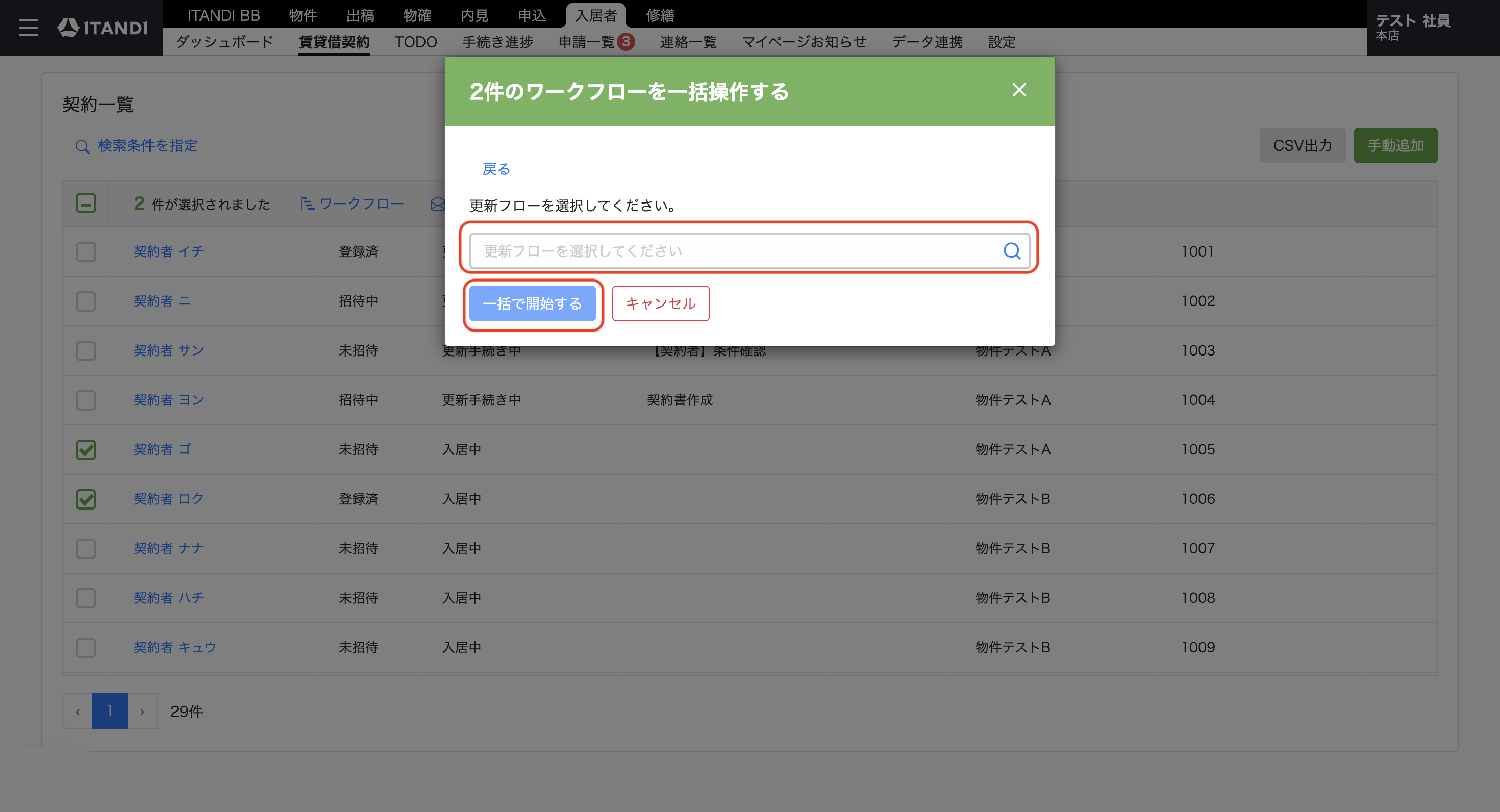Check the box for 契約者 サン
The image size is (1500, 812).
(x=86, y=350)
